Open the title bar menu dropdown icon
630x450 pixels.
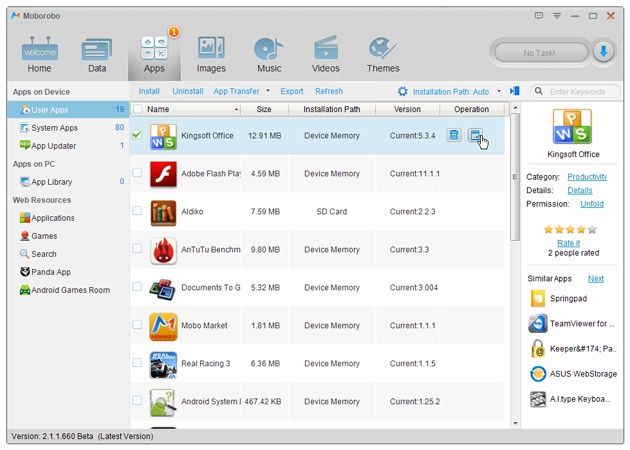(x=557, y=16)
